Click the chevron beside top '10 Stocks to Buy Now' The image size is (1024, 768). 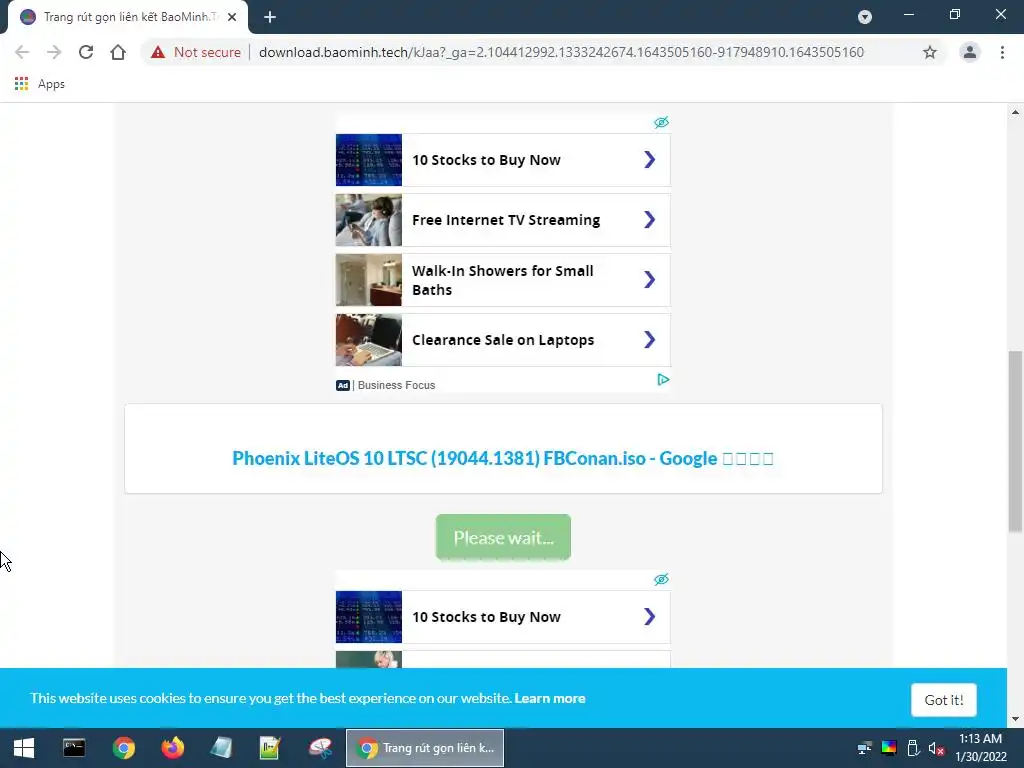[x=649, y=160]
